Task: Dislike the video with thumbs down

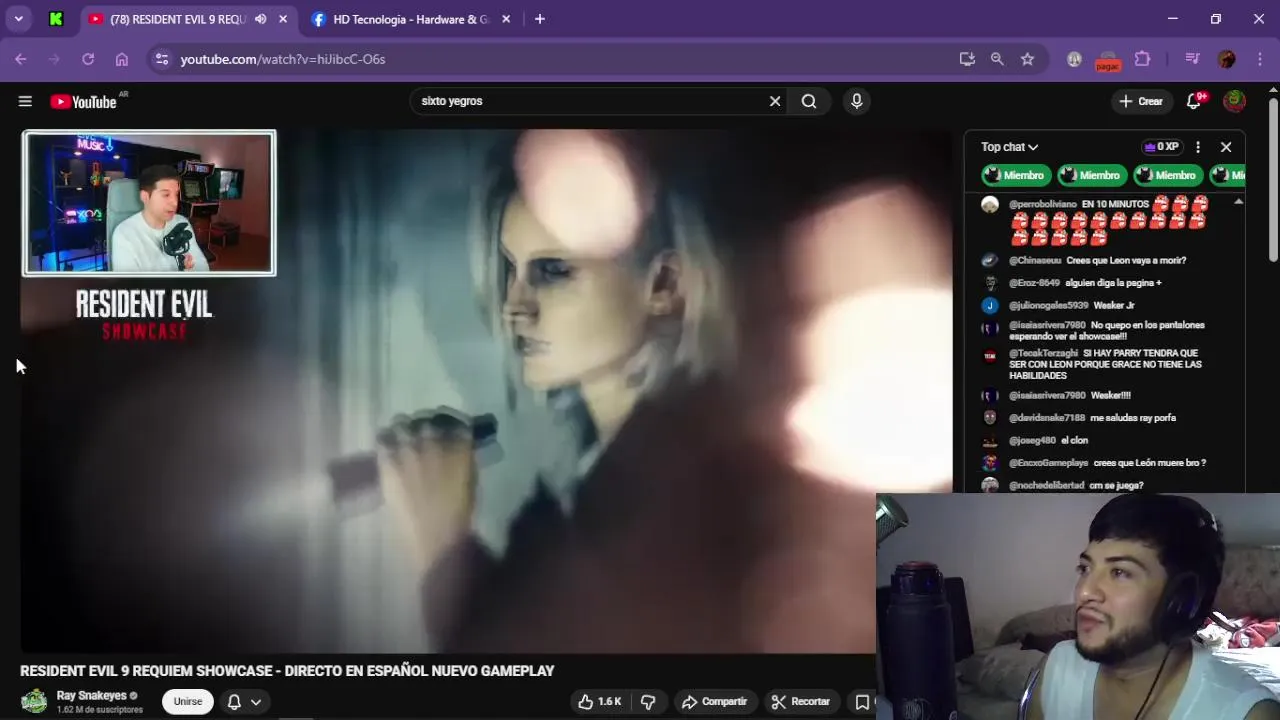Action: (648, 702)
